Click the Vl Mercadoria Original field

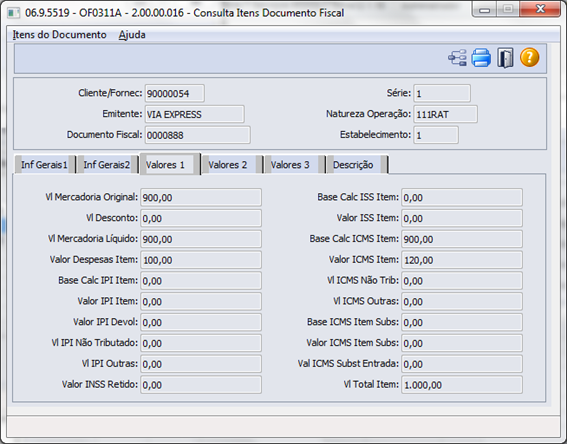pos(201,197)
